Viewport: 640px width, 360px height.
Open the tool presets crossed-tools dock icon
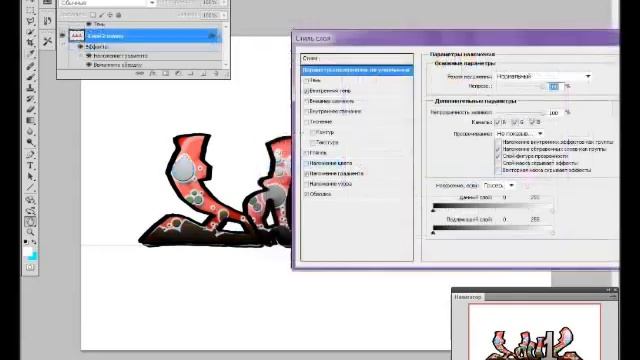47,41
